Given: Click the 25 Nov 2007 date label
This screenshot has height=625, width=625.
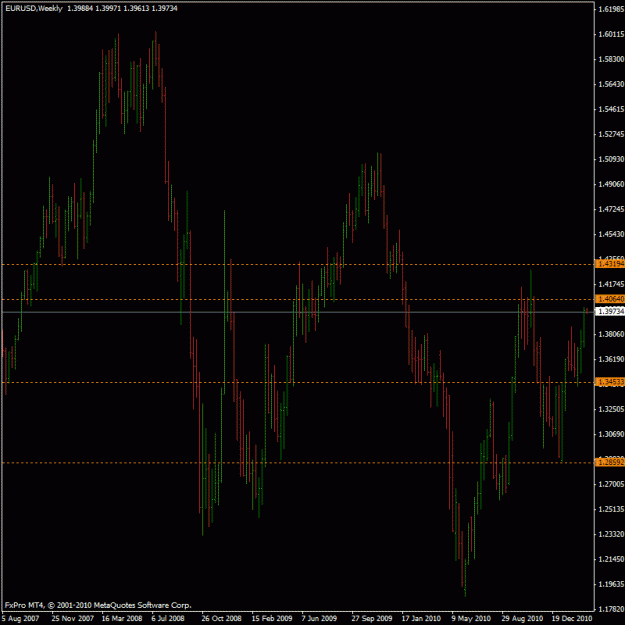Looking at the screenshot, I should coord(73,618).
